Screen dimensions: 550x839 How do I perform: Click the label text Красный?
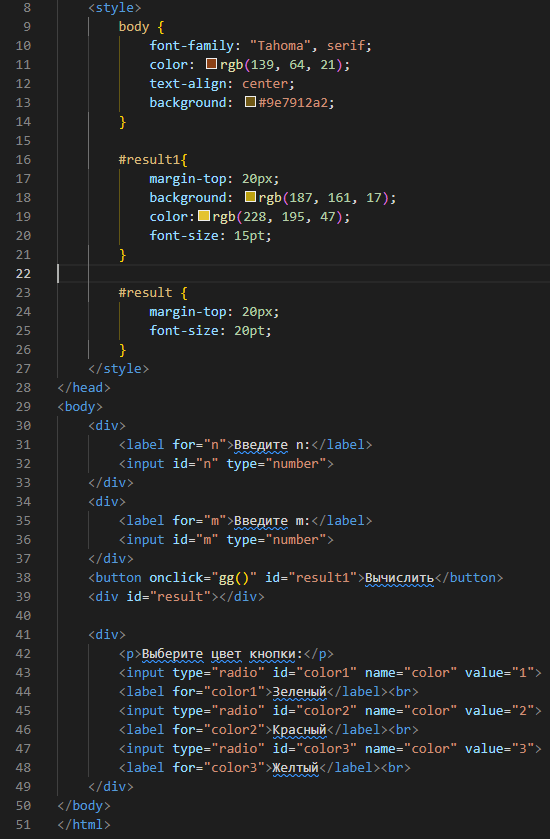(300, 729)
